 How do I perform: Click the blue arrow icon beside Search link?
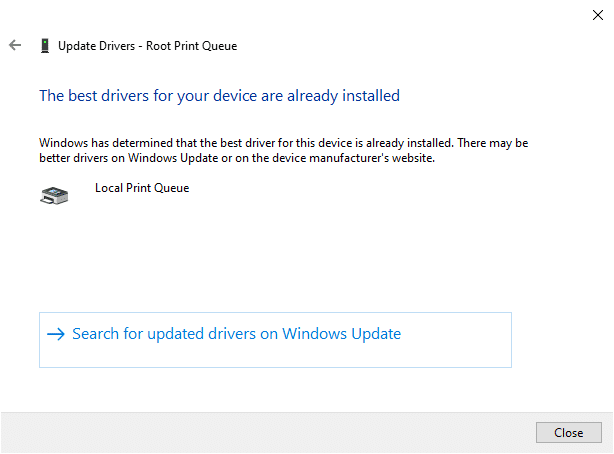[55, 334]
